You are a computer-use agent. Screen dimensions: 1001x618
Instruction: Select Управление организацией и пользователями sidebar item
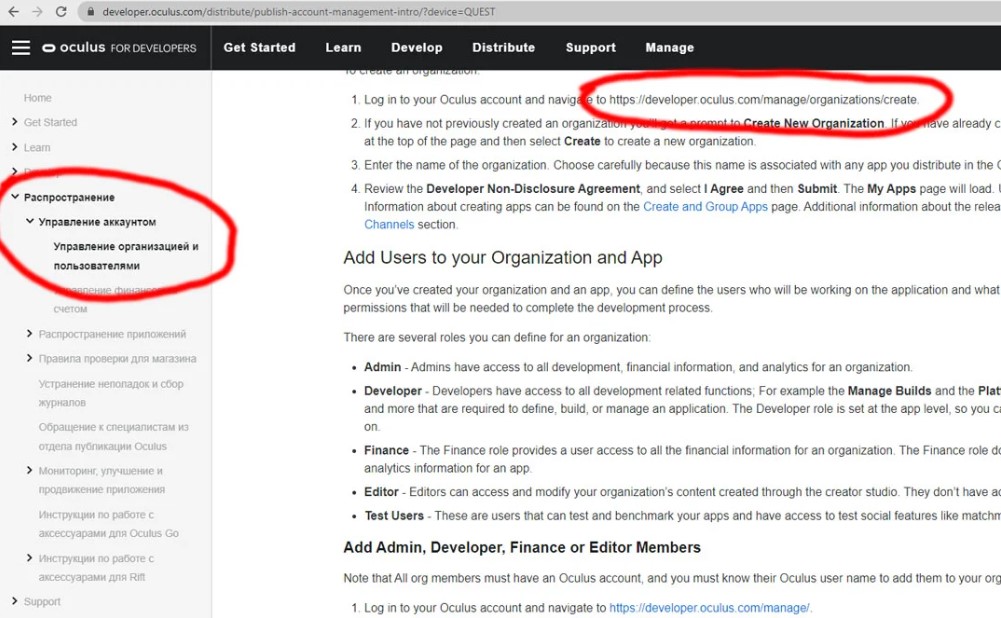pyautogui.click(x=126, y=256)
